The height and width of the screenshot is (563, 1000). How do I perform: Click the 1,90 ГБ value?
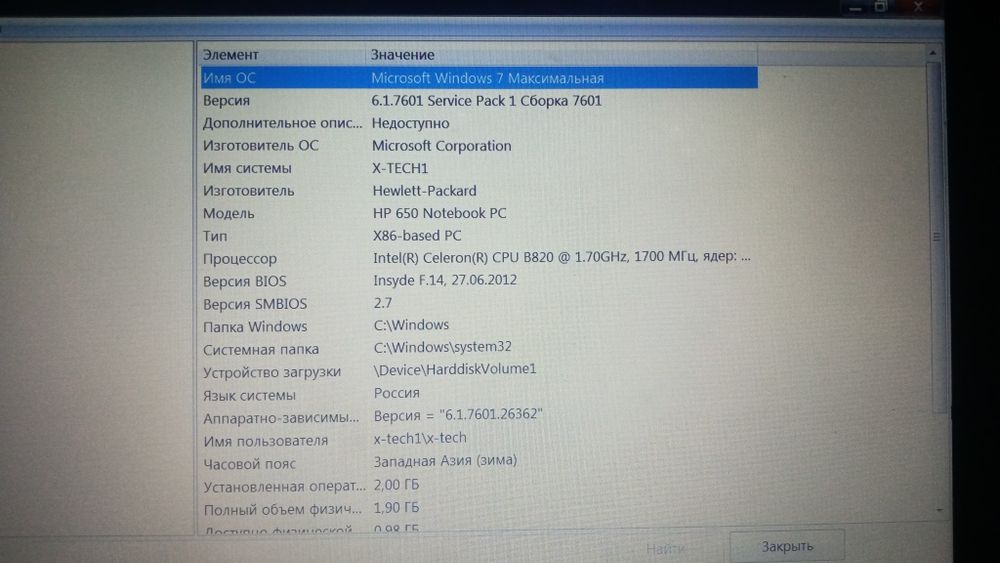click(x=396, y=508)
